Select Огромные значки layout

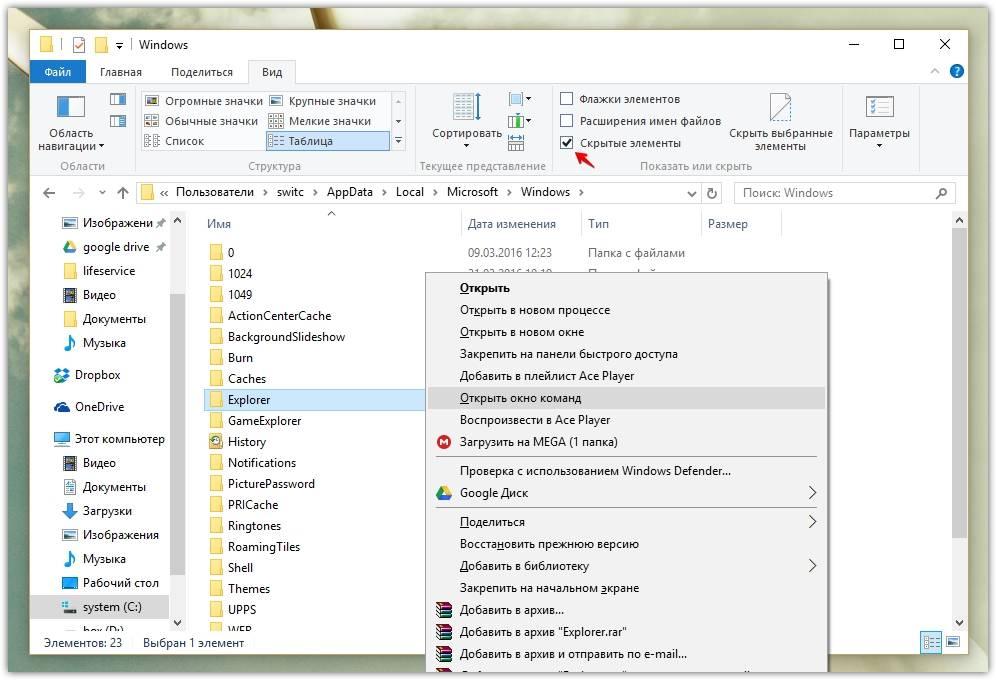click(x=204, y=101)
